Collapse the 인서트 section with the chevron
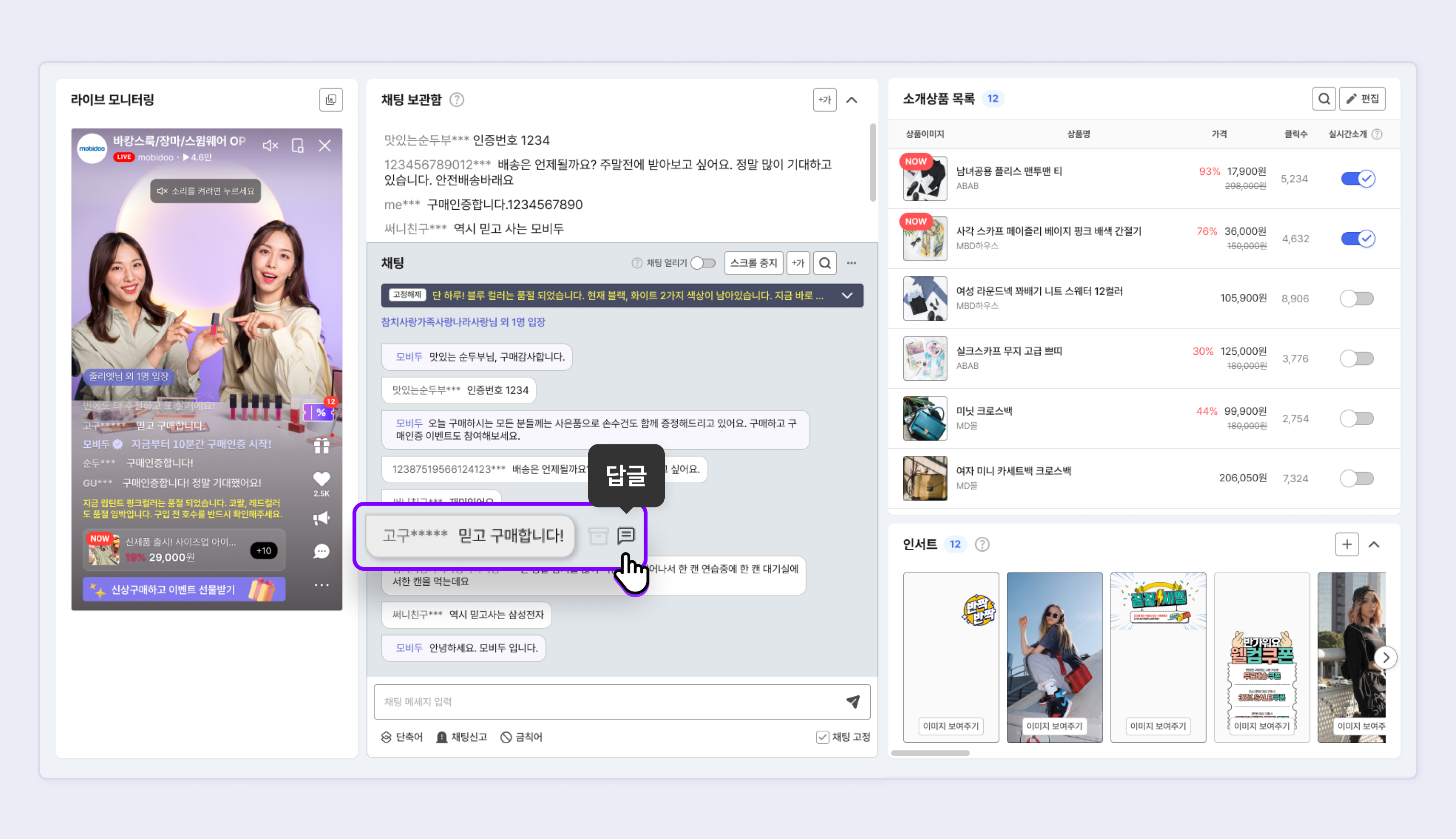The width and height of the screenshot is (1456, 839). pos(1374,544)
